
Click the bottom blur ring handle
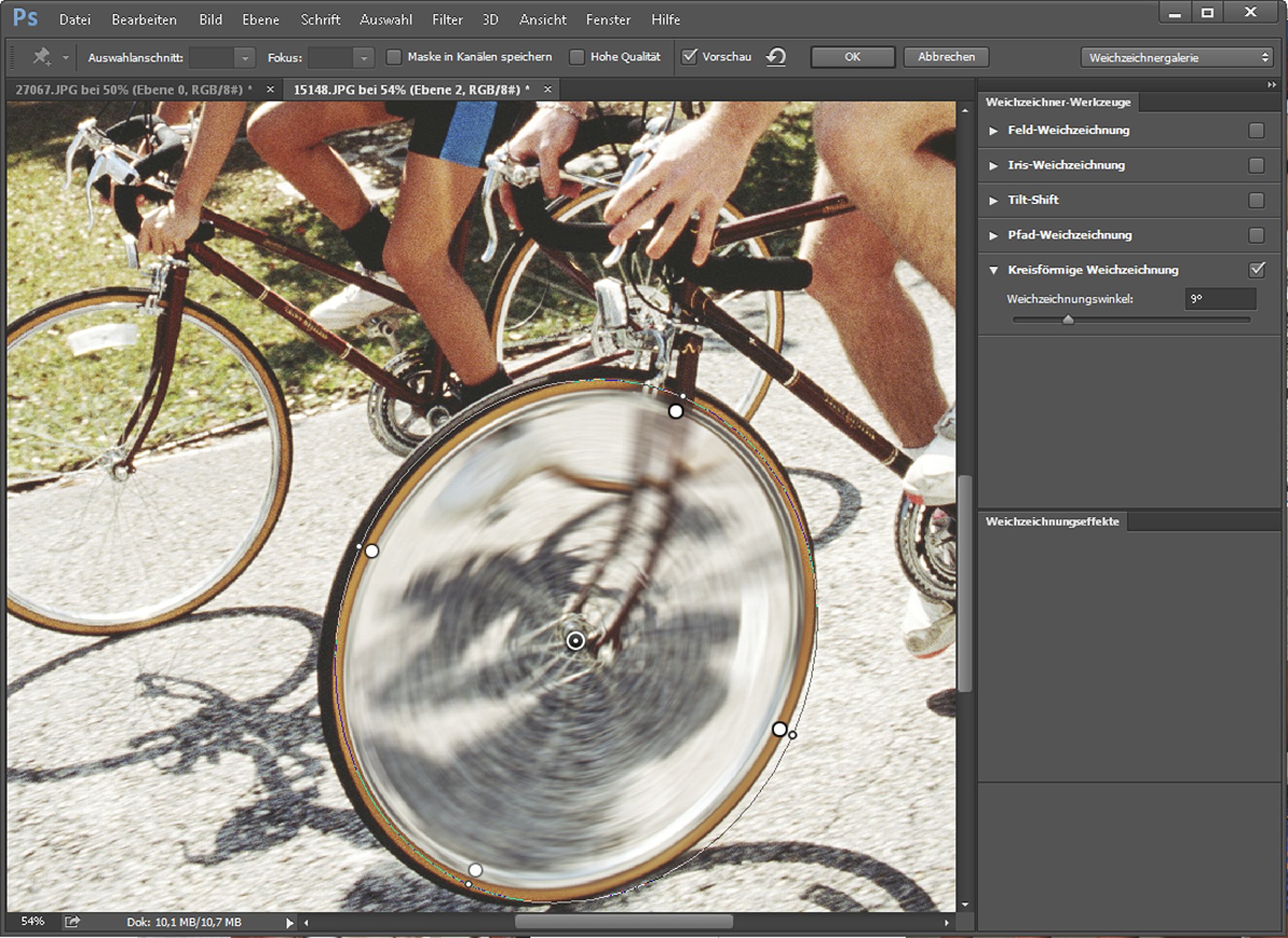click(x=475, y=870)
